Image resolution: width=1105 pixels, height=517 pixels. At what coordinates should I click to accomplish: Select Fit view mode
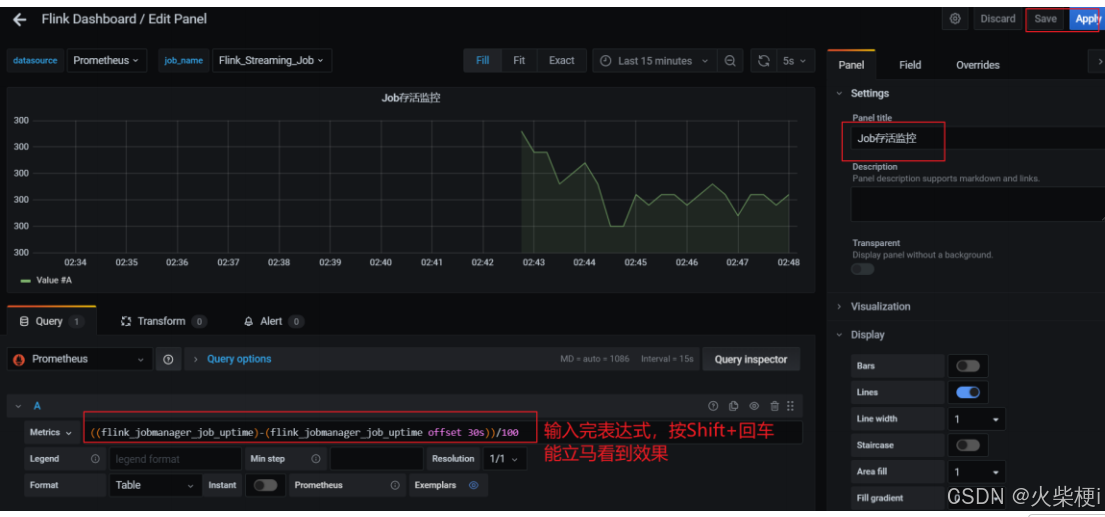pyautogui.click(x=519, y=61)
